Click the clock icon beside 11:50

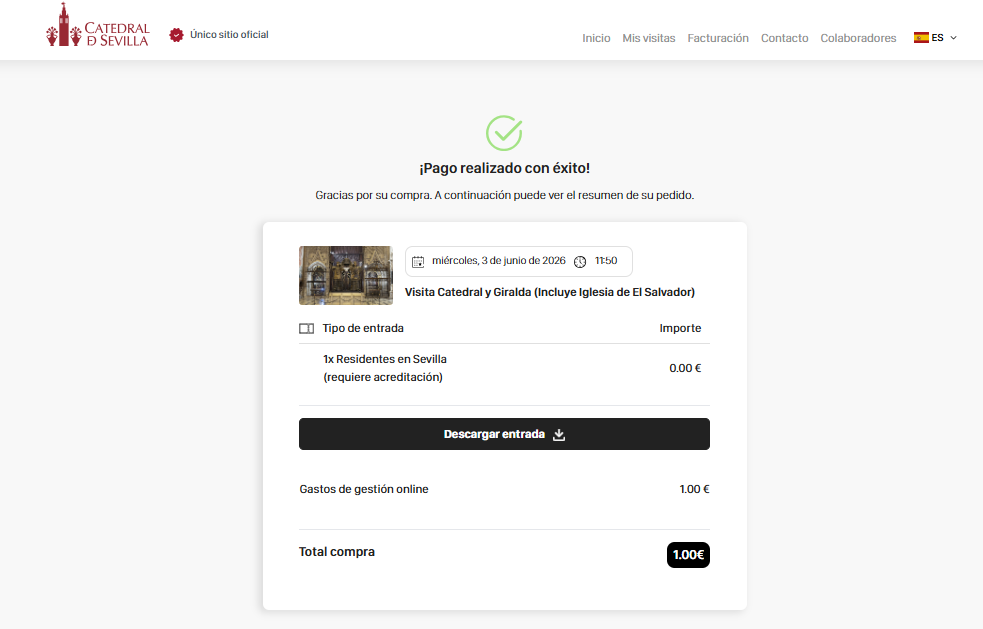[580, 262]
